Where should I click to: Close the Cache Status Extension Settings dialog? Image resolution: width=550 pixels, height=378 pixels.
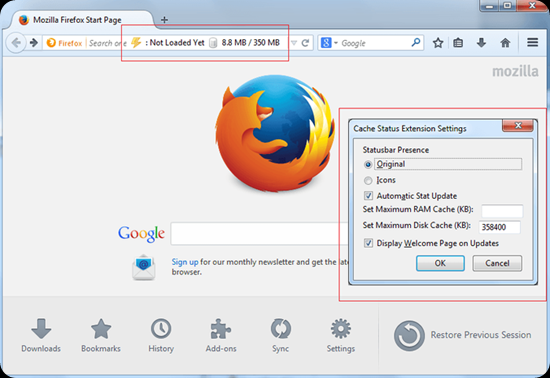point(518,125)
